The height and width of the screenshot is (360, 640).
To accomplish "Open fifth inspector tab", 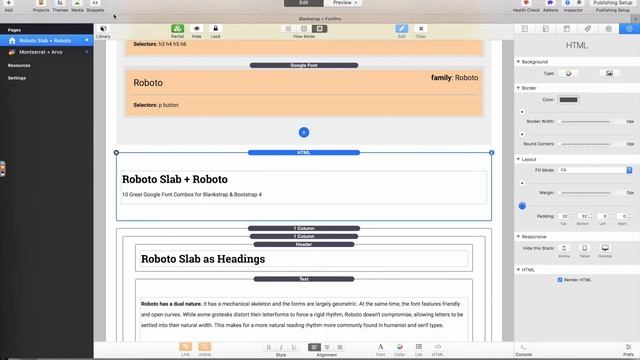I will click(x=608, y=29).
